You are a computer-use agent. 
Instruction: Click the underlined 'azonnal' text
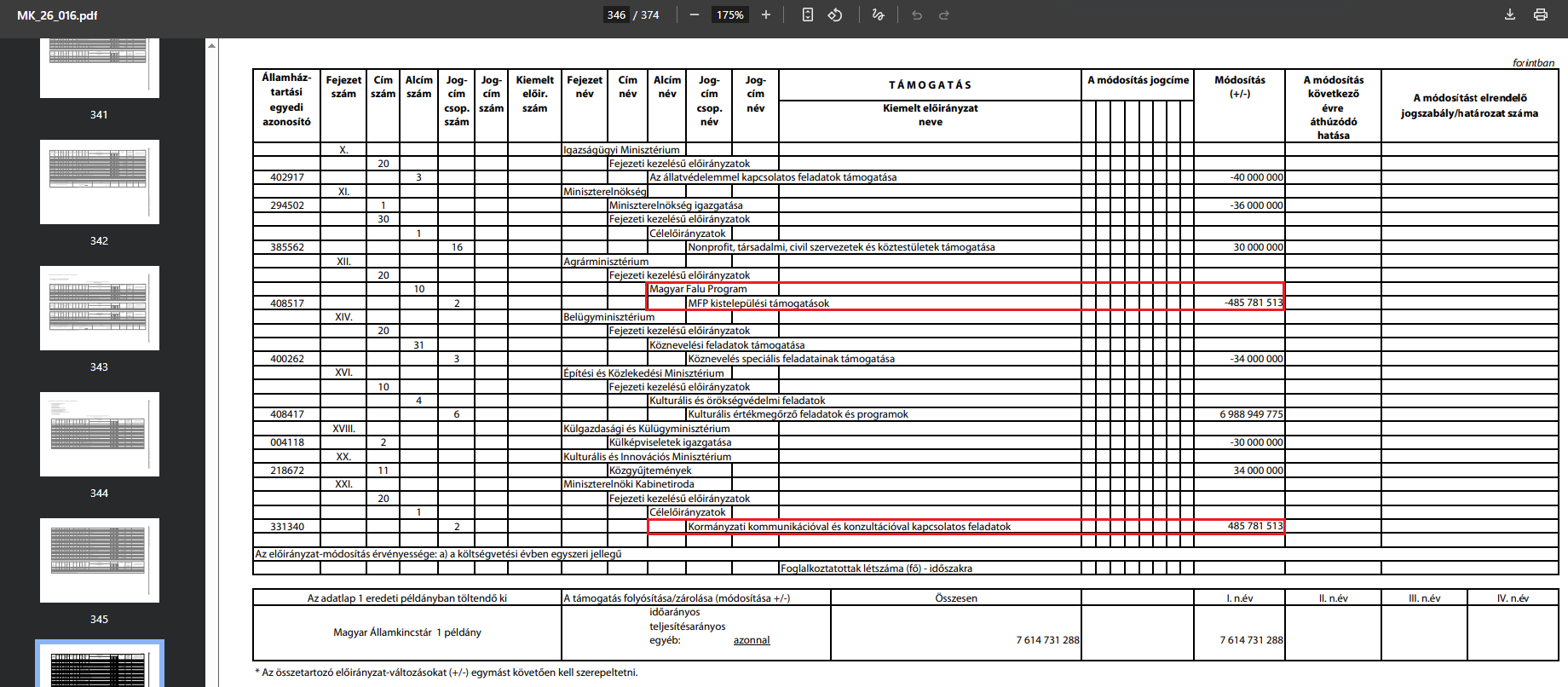coord(751,640)
